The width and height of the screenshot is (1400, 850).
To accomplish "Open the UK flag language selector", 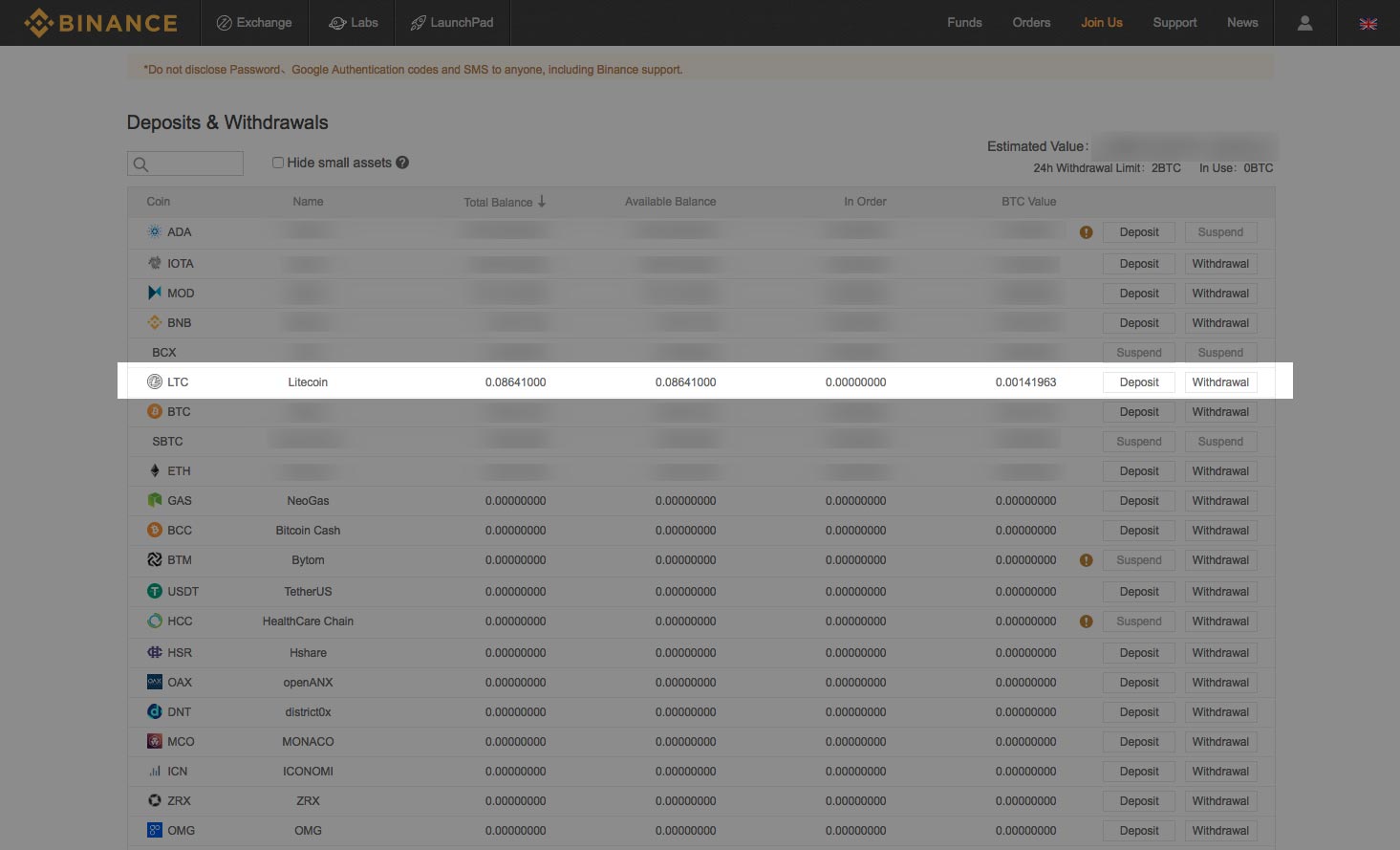I will [x=1368, y=23].
